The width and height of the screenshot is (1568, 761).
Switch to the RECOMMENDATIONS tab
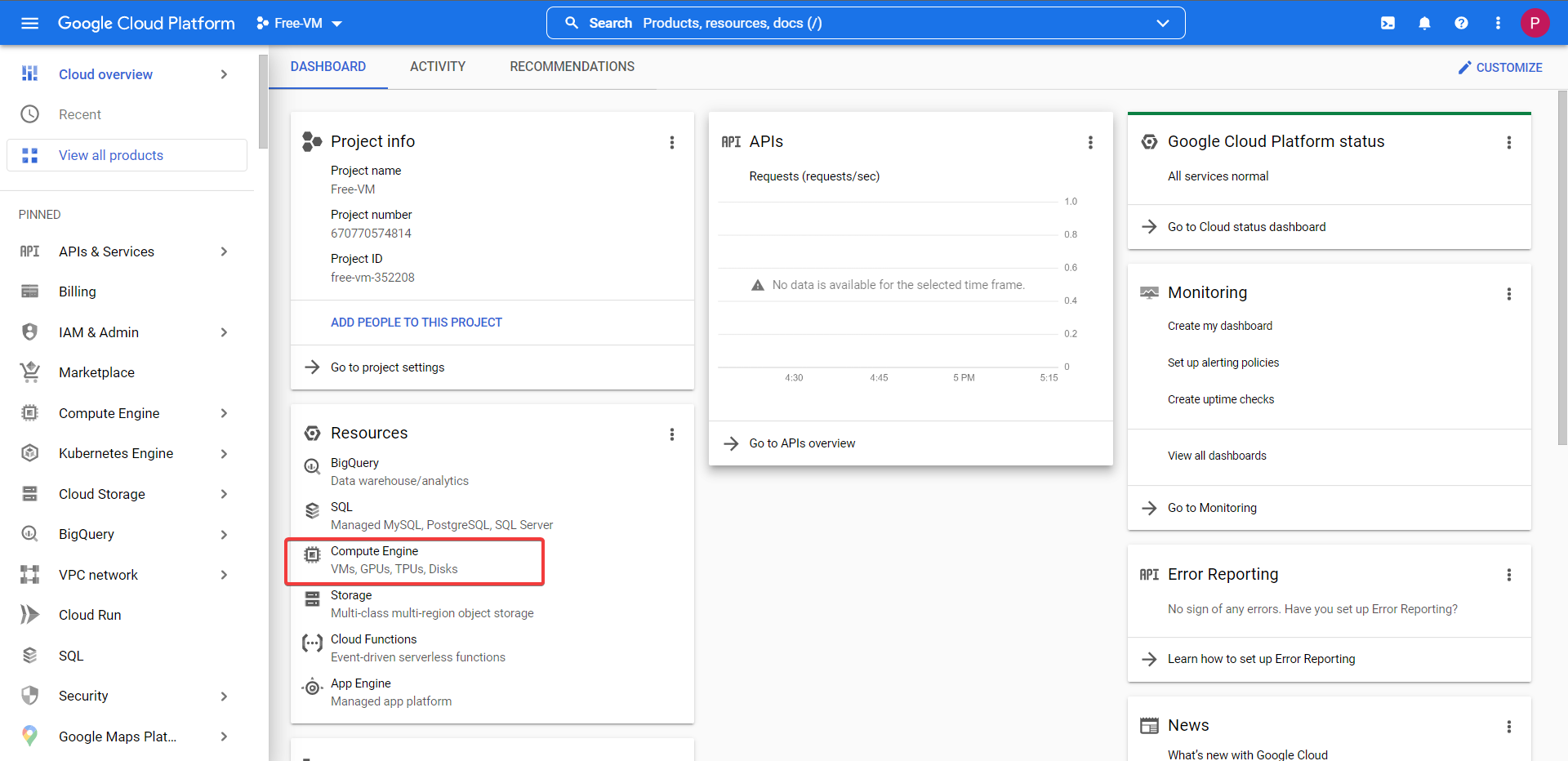572,66
